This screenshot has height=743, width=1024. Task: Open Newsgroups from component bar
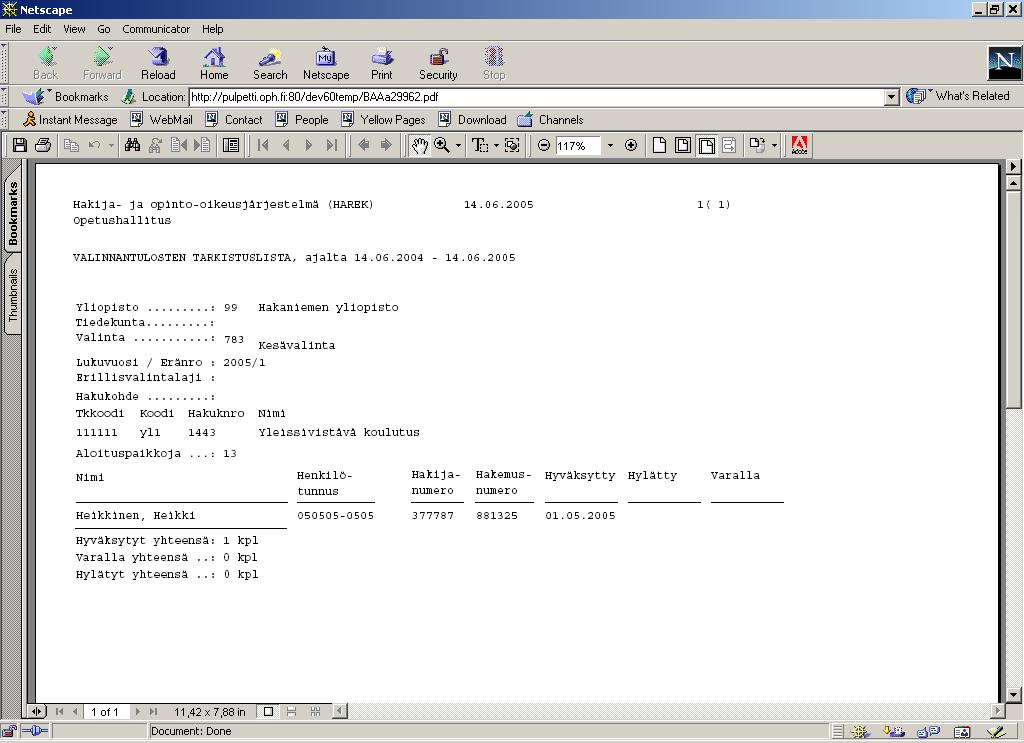pyautogui.click(x=928, y=732)
